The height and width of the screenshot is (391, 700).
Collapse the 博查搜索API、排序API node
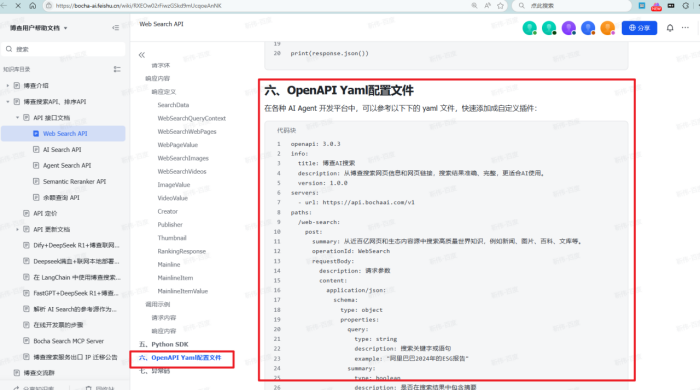coord(8,102)
